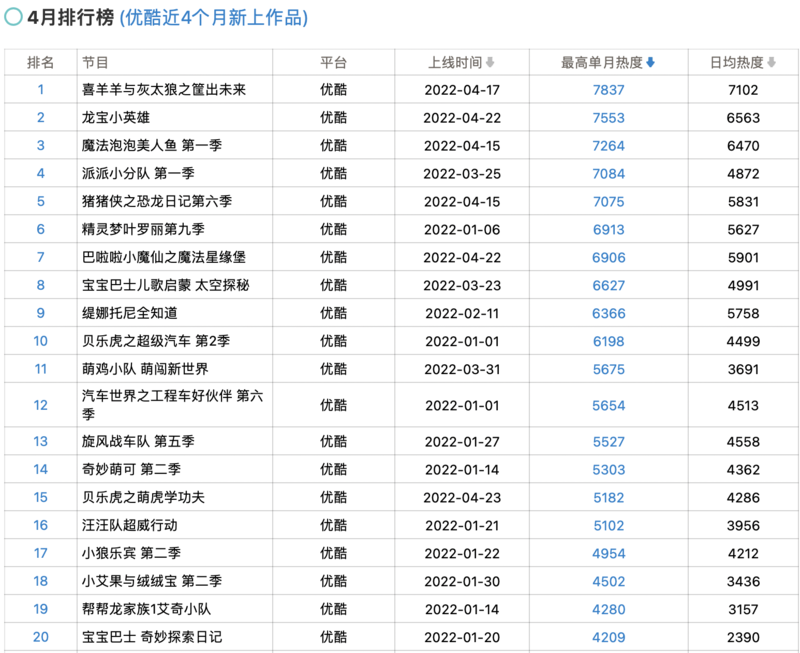Open heat value 7075 link
This screenshot has height=653, width=800.
coord(608,202)
